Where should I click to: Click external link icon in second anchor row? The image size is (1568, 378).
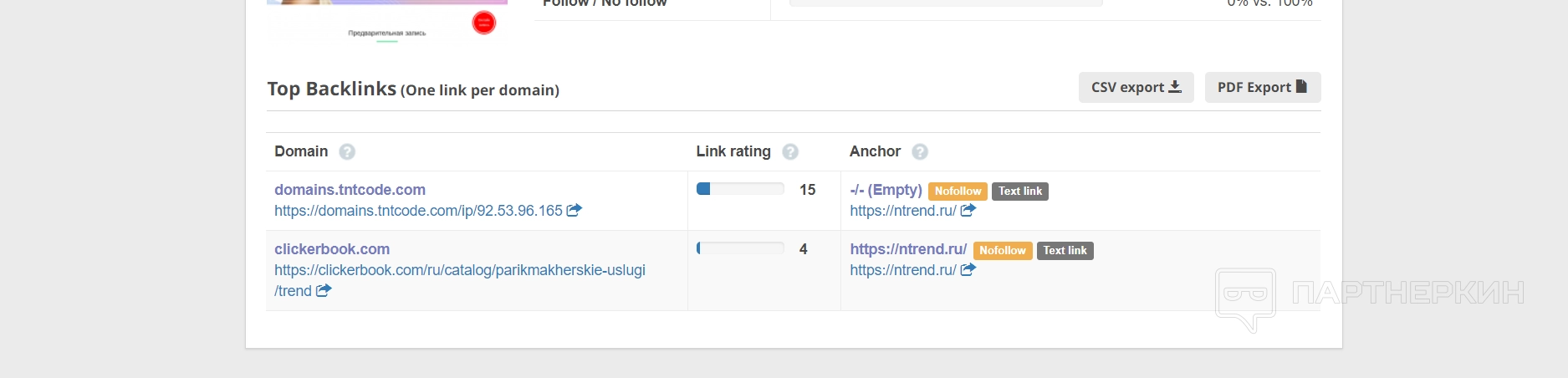tap(968, 269)
